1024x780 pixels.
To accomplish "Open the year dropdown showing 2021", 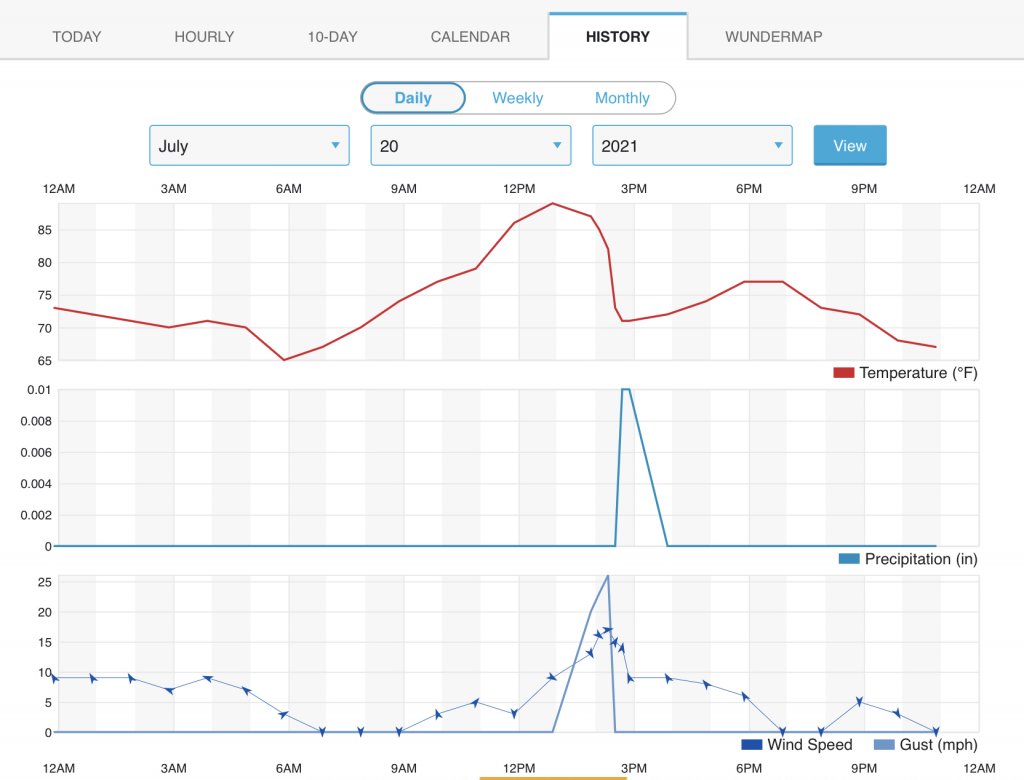I will (693, 146).
